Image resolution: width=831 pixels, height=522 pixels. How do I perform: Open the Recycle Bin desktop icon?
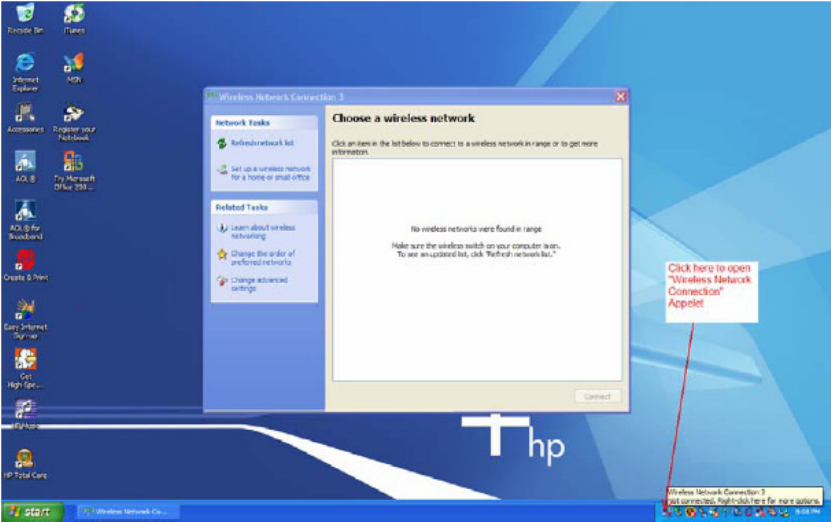coord(25,17)
